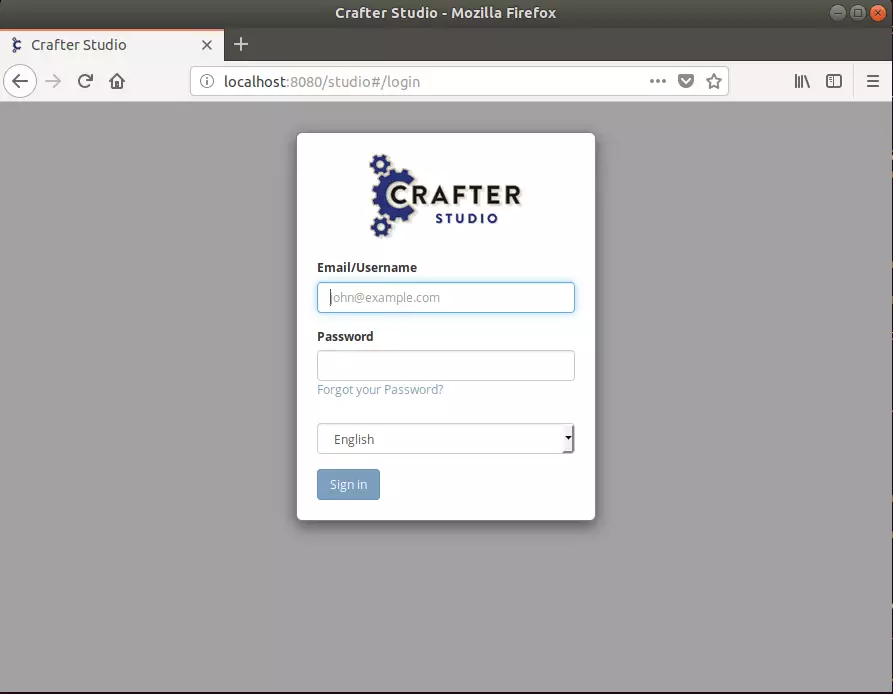Click the Password label text
Image resolution: width=893 pixels, height=694 pixels.
(x=345, y=336)
